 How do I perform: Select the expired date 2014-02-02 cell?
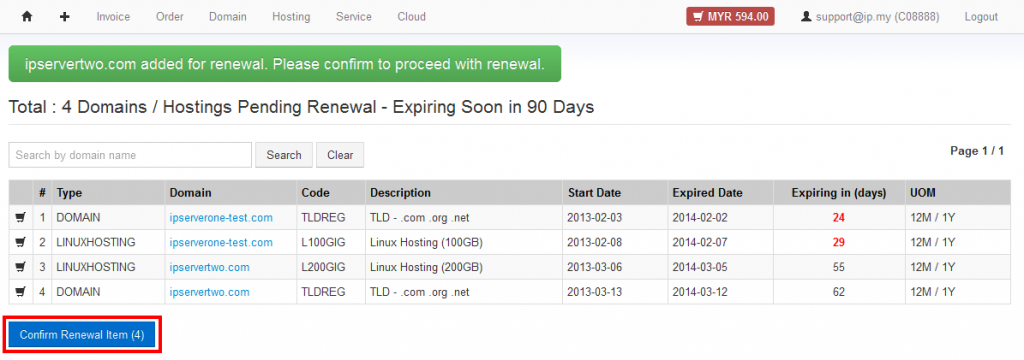pyautogui.click(x=720, y=218)
